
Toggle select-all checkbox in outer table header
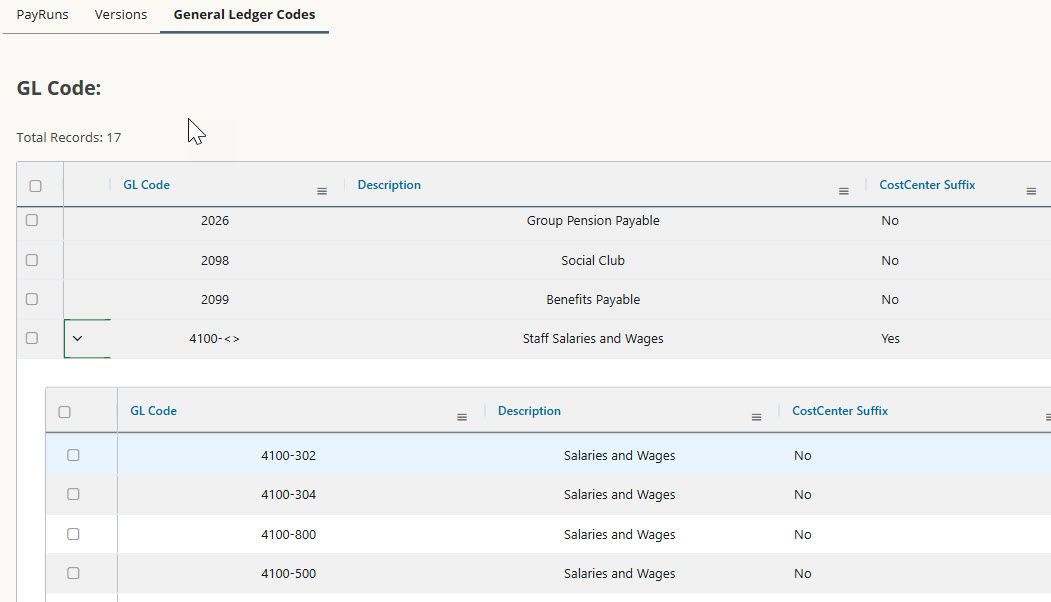(x=36, y=186)
